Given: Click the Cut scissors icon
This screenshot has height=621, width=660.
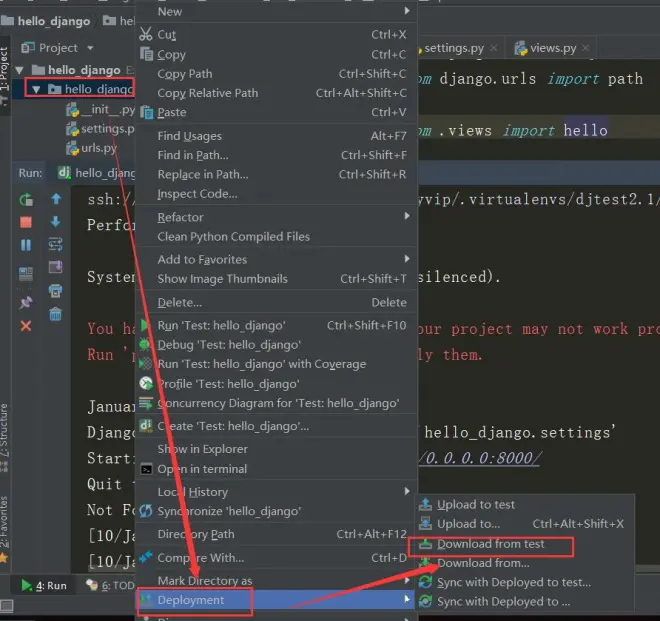Looking at the screenshot, I should [146, 34].
